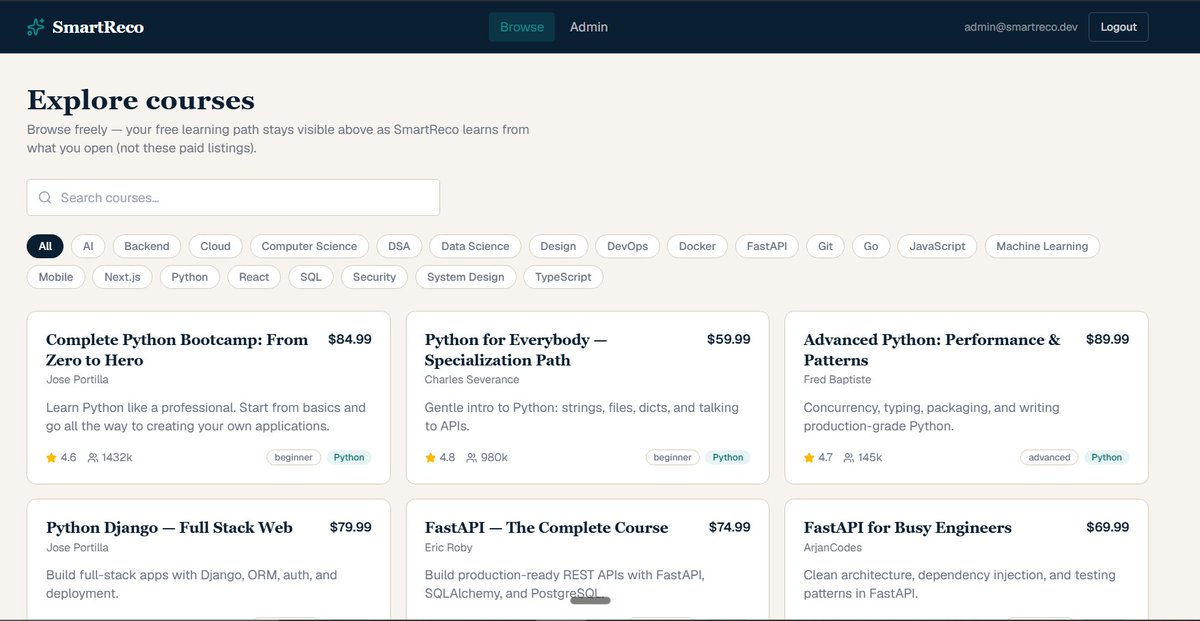Filter courses by TypeScript
This screenshot has width=1200, height=621.
point(563,277)
